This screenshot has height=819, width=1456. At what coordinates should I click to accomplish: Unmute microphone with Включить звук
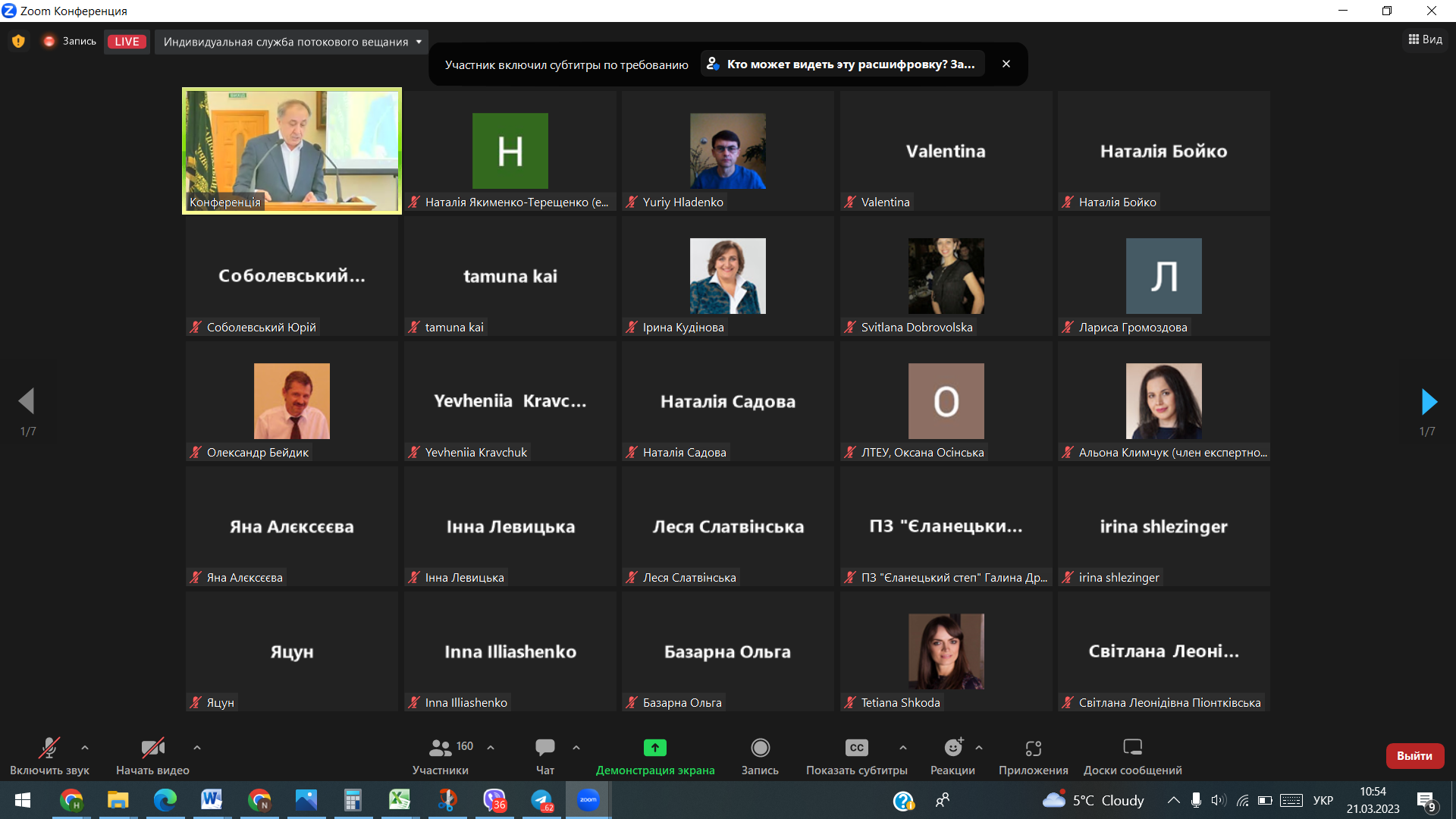coord(49,748)
